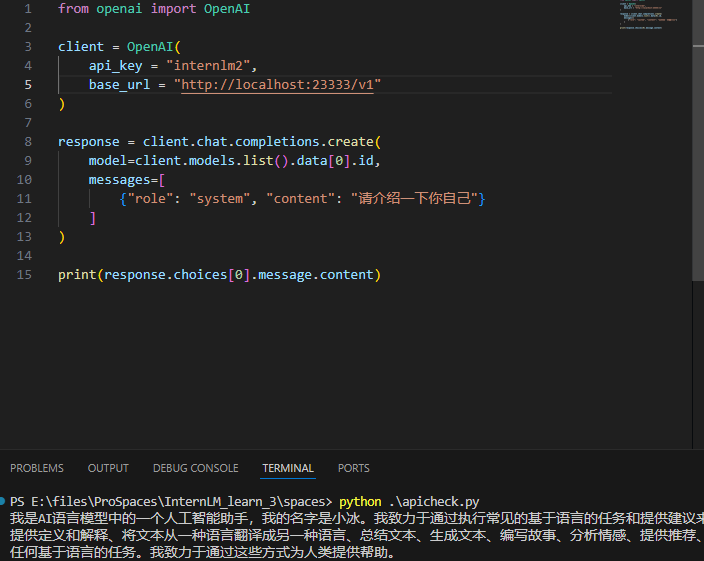This screenshot has width=704, height=561.
Task: Click 'choices' on the print line
Action: point(200,275)
